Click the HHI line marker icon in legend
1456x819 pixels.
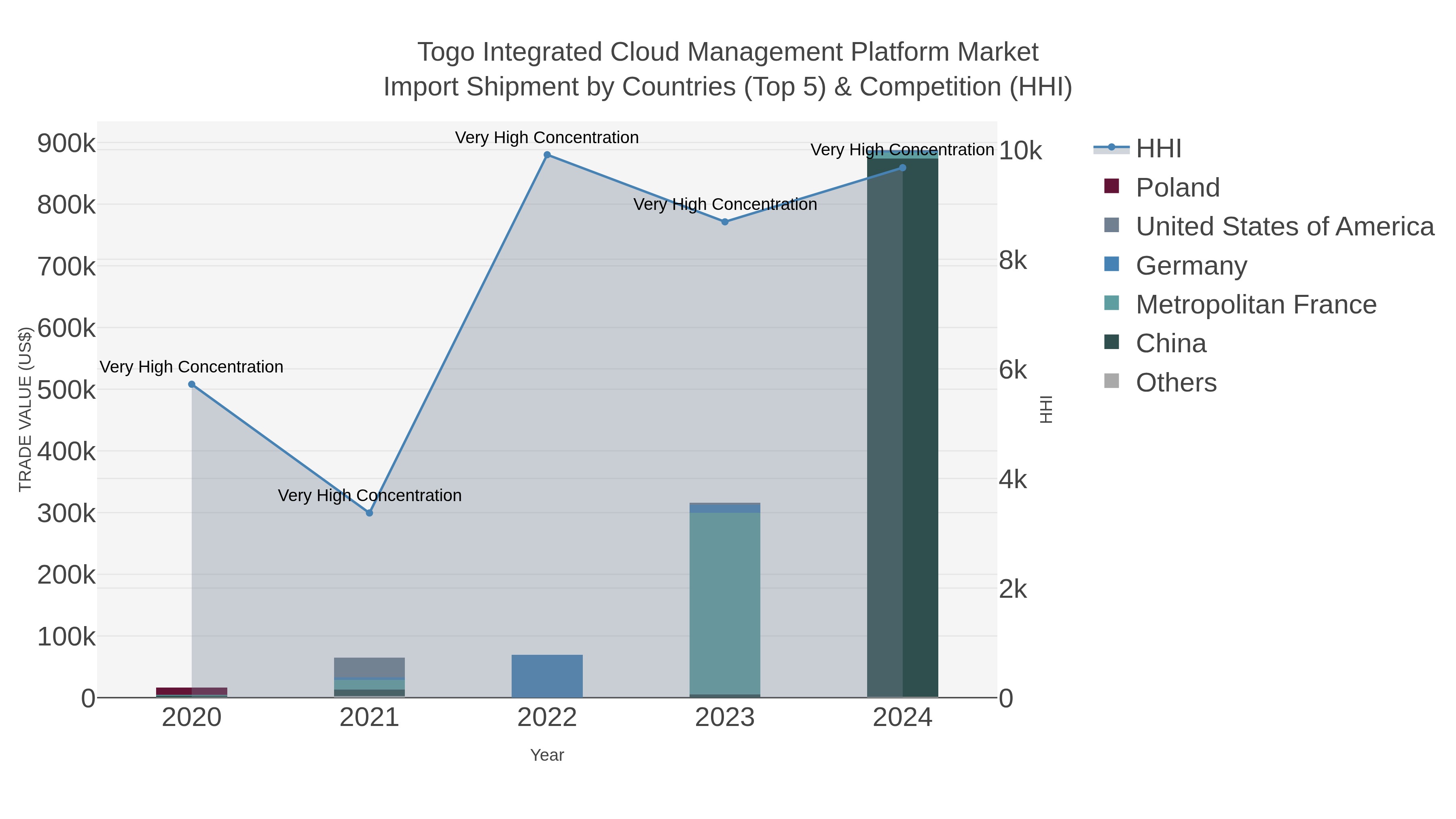[x=1111, y=148]
